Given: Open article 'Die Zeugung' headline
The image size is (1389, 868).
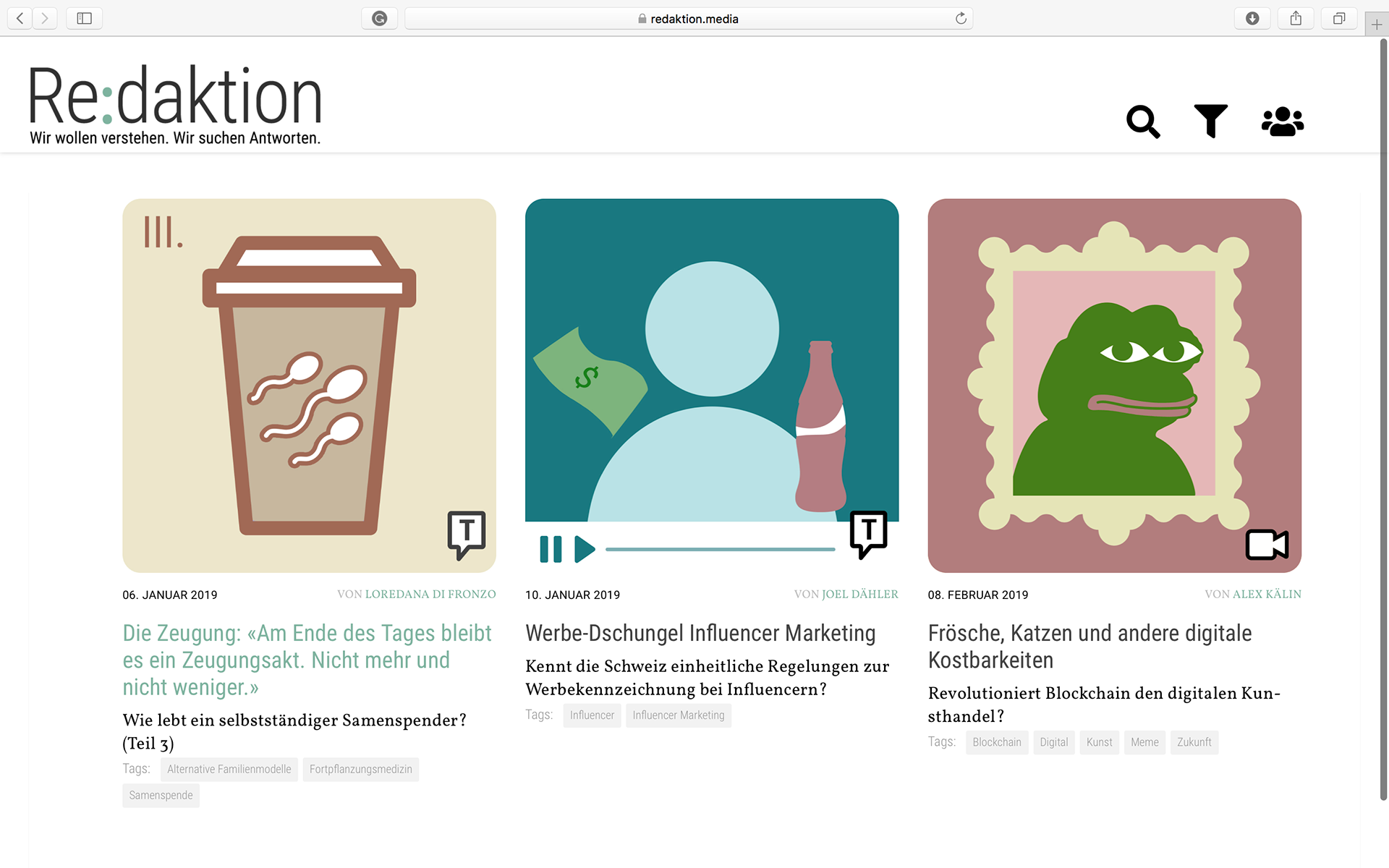Looking at the screenshot, I should click(307, 660).
